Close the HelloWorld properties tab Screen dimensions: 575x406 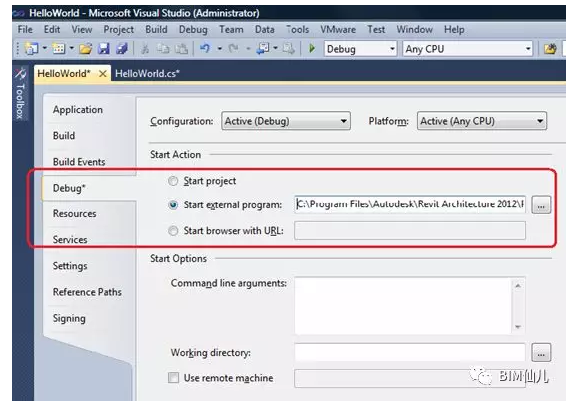(x=103, y=74)
